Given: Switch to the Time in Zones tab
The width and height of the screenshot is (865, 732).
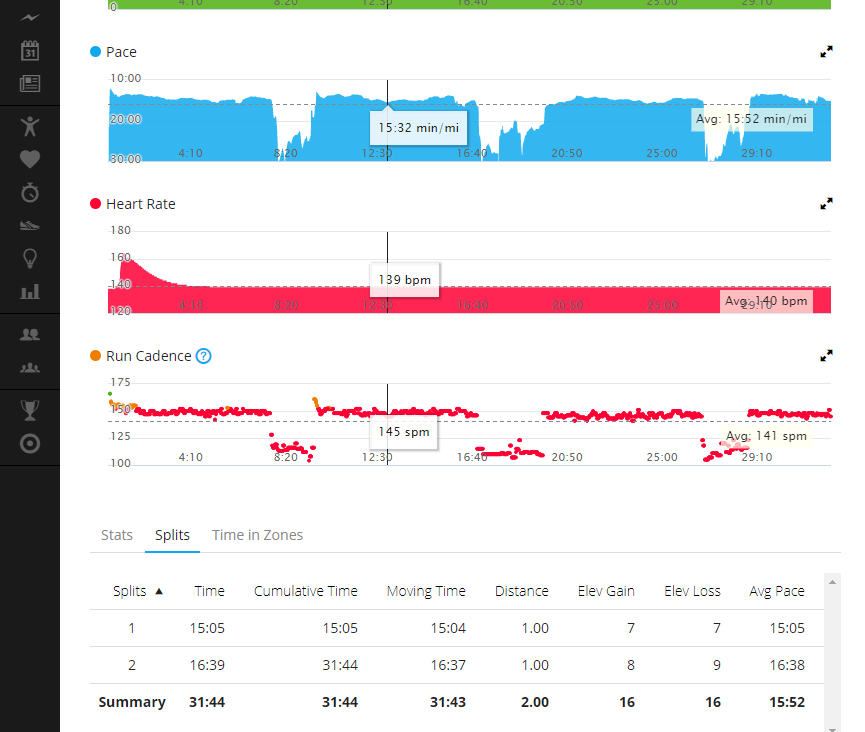Looking at the screenshot, I should point(257,535).
